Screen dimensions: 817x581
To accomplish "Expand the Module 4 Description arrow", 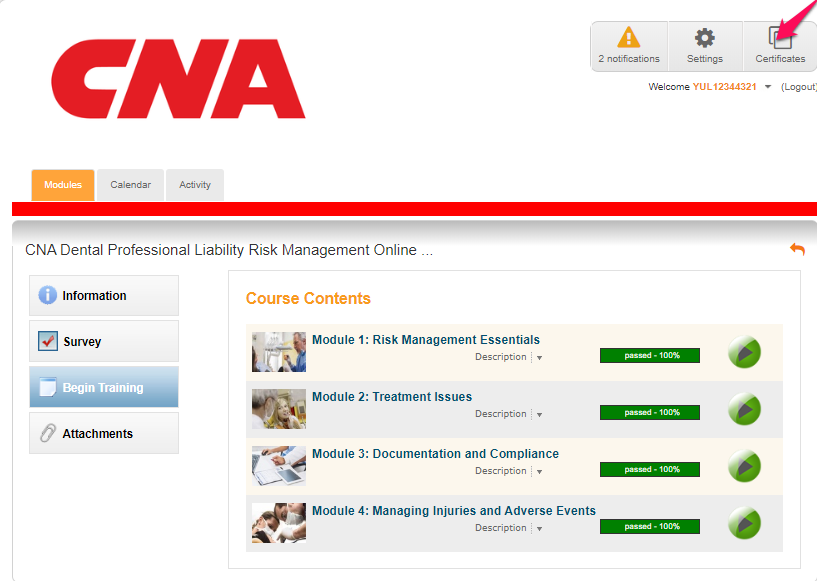I will tap(539, 529).
